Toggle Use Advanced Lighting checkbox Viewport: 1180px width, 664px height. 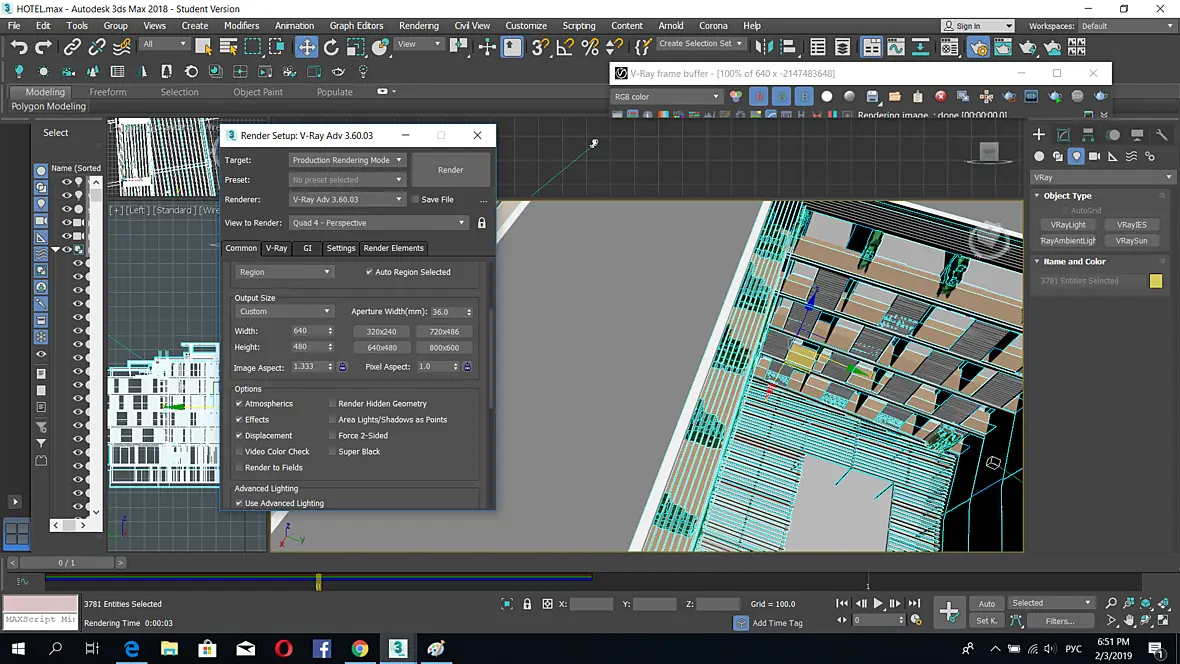pos(239,503)
